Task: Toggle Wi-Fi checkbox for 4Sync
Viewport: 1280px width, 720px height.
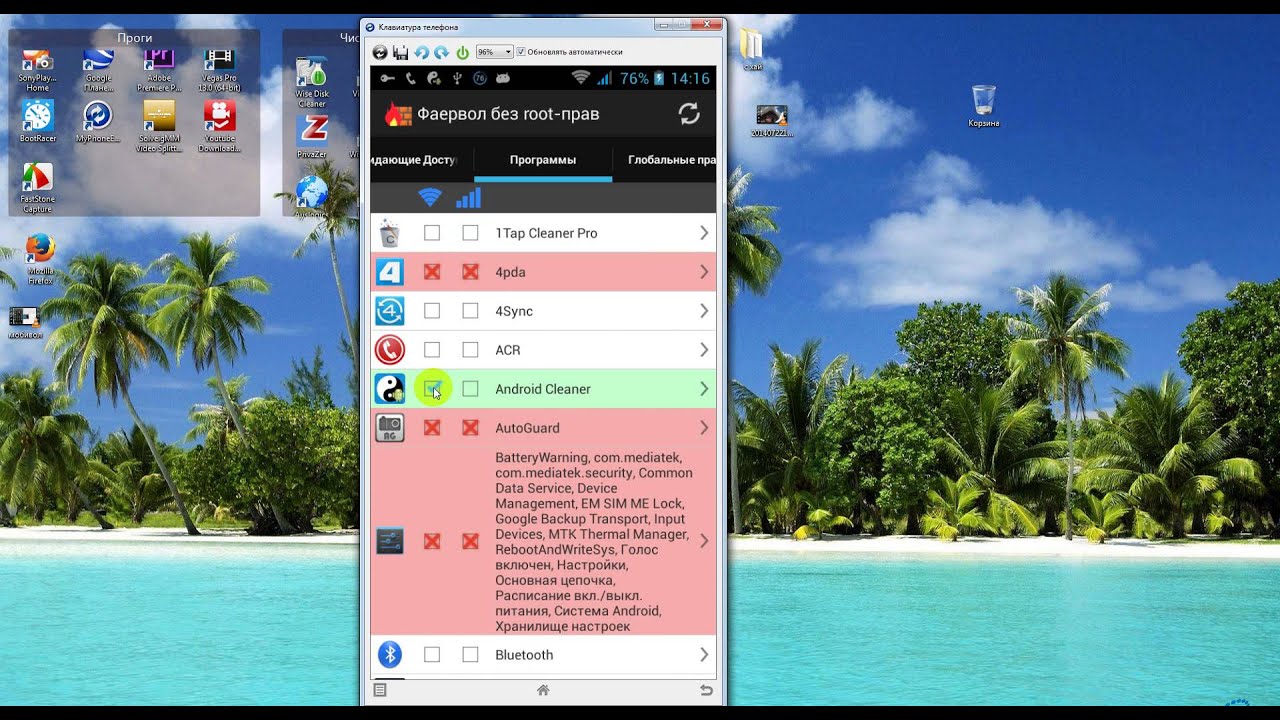Action: (432, 311)
